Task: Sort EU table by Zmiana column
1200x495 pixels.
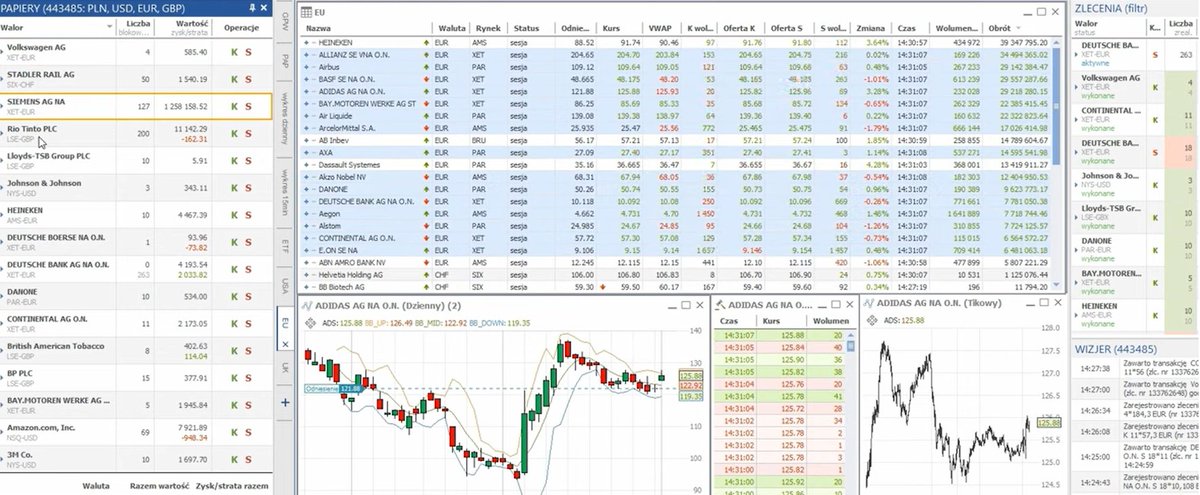Action: 873,28
